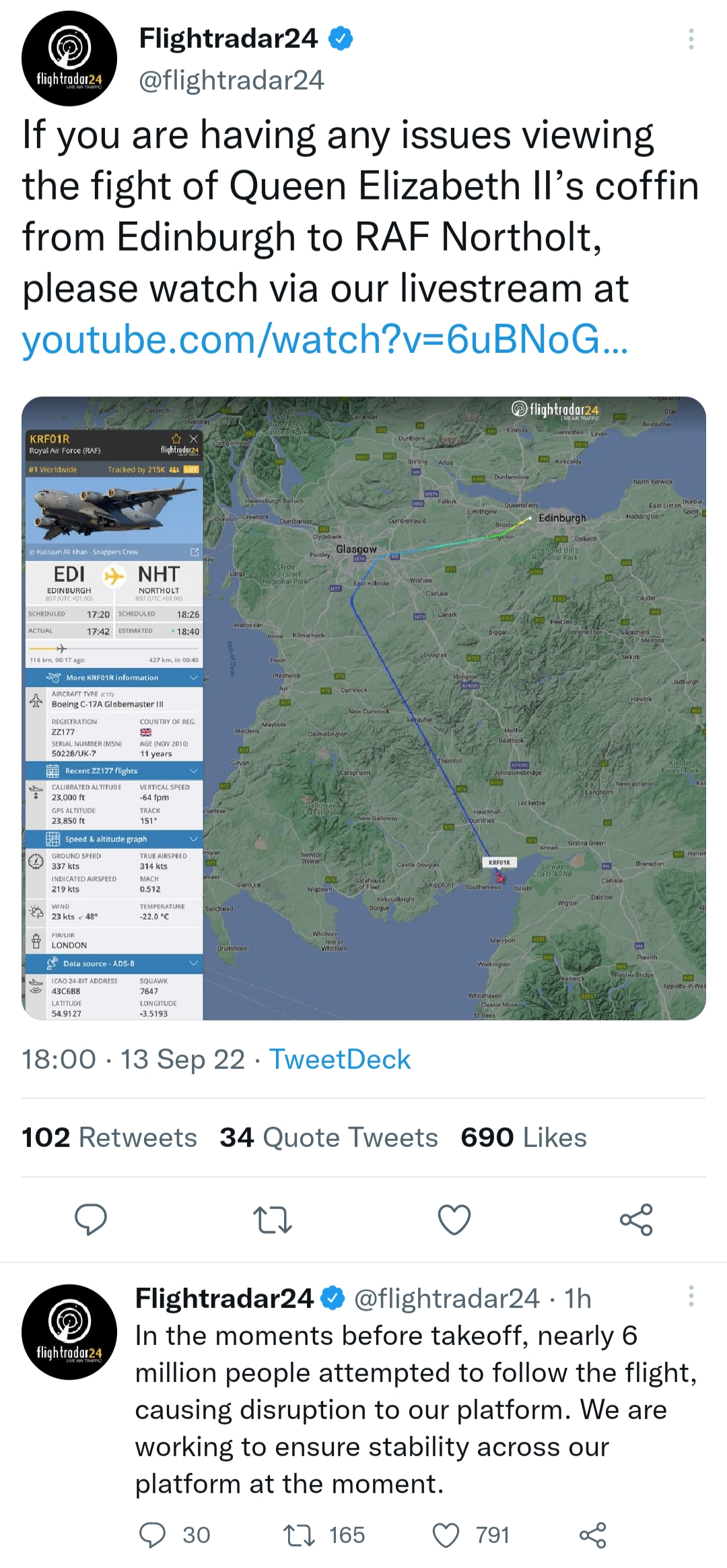
Task: Open the TweetDeck source link
Action: coord(340,1059)
